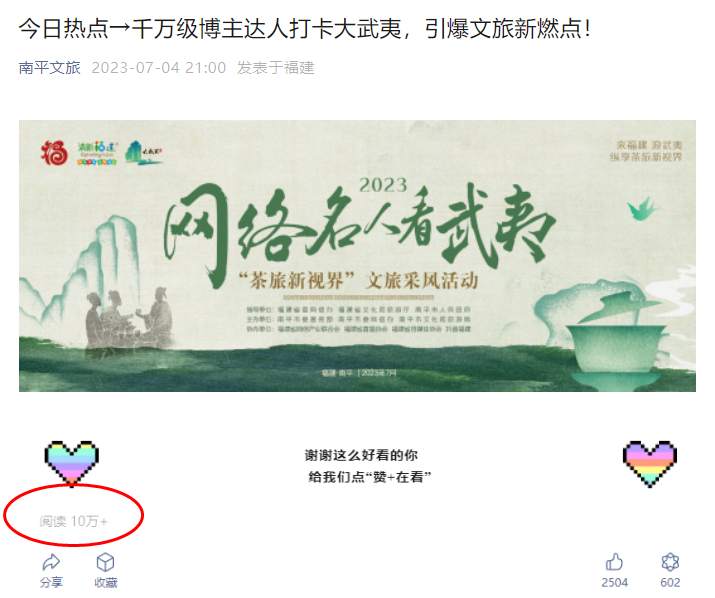The width and height of the screenshot is (715, 598).
Task: Open the 南平文旅 account link
Action: coord(50,68)
